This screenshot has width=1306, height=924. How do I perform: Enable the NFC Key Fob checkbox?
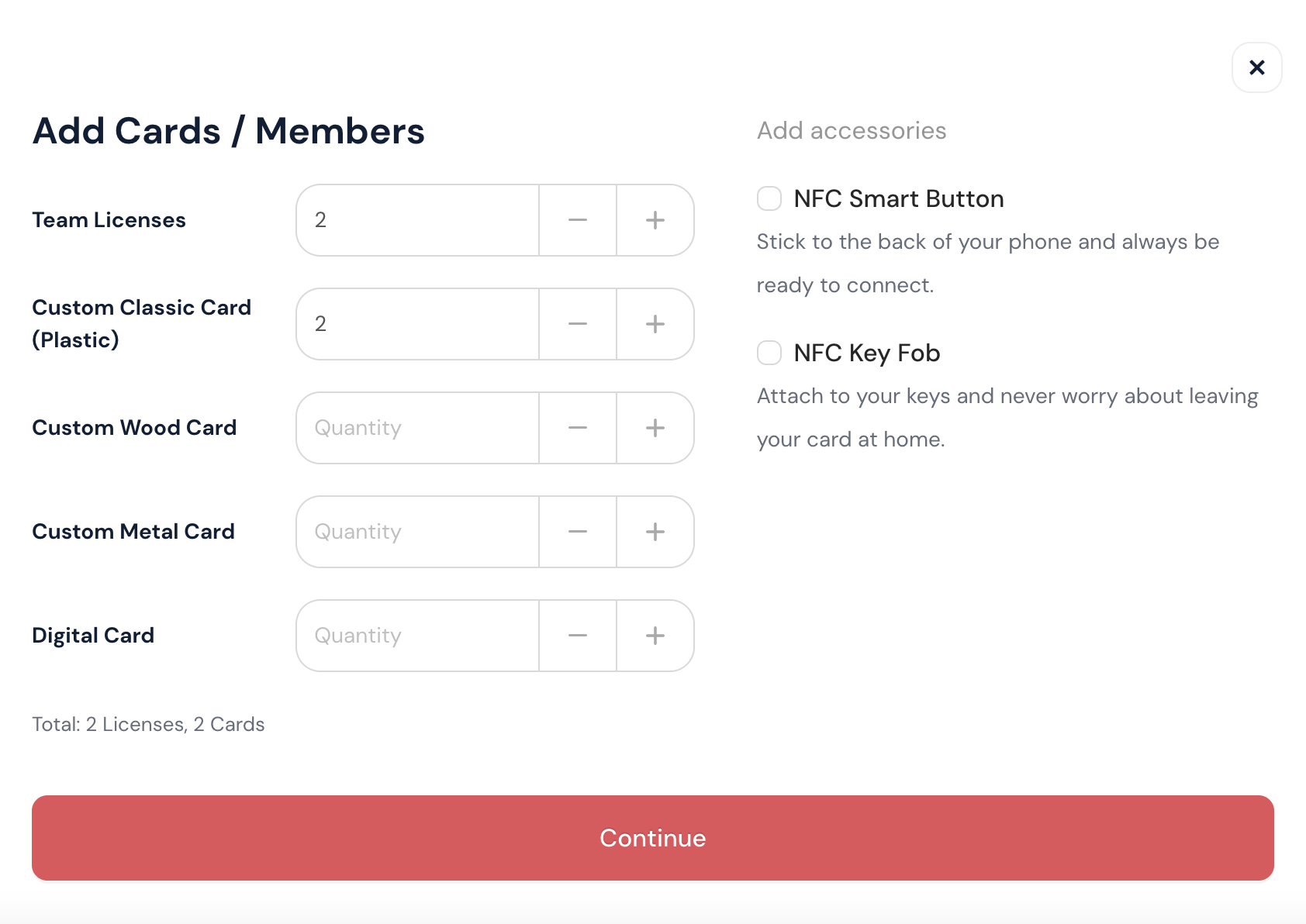click(x=769, y=353)
